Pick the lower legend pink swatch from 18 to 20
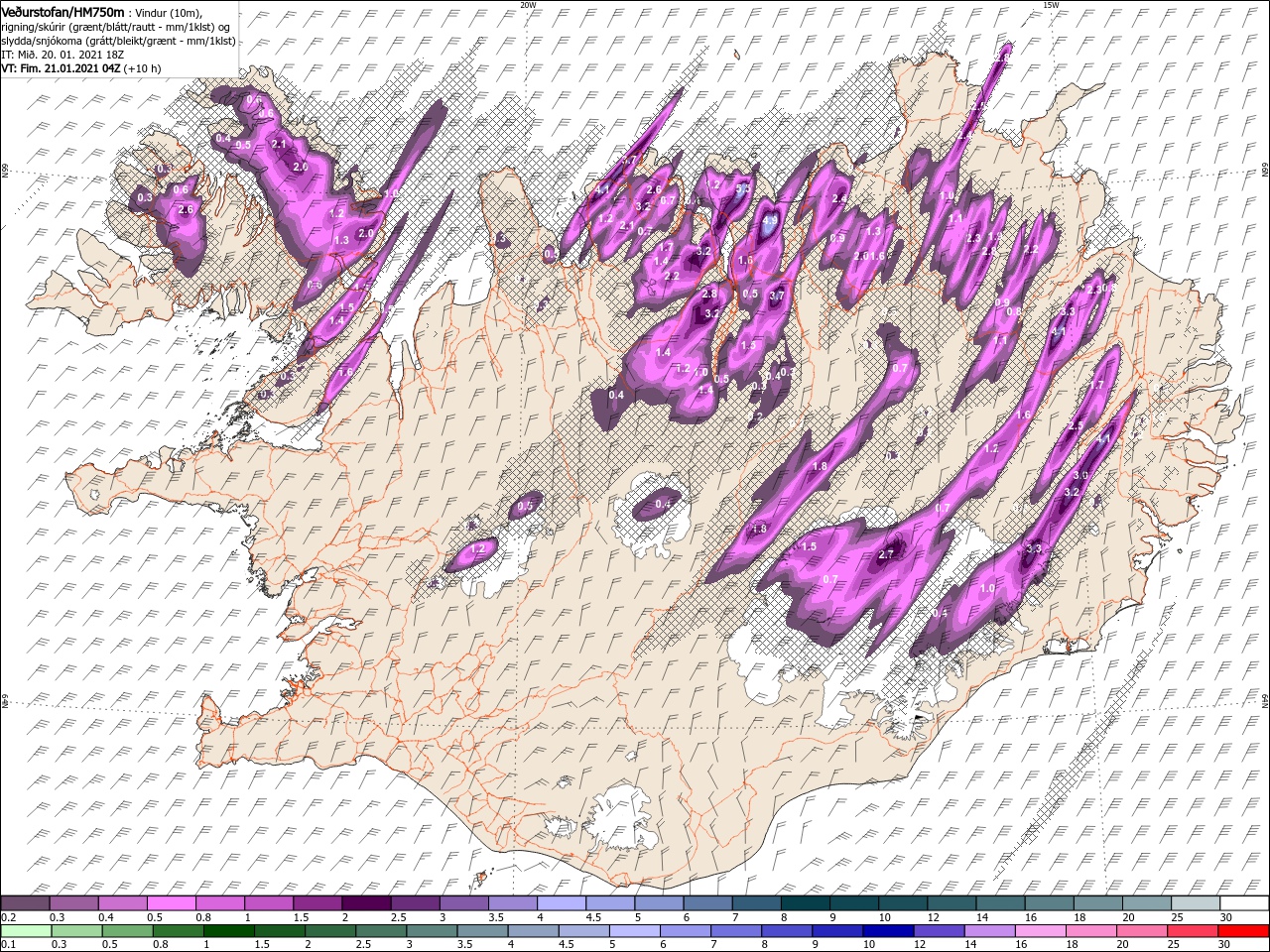1270x952 pixels. [1089, 930]
